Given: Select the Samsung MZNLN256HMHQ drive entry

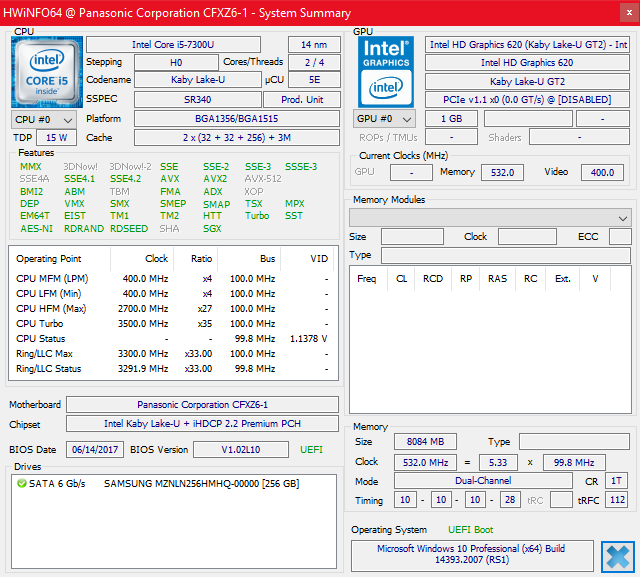Looking at the screenshot, I should pyautogui.click(x=201, y=484).
